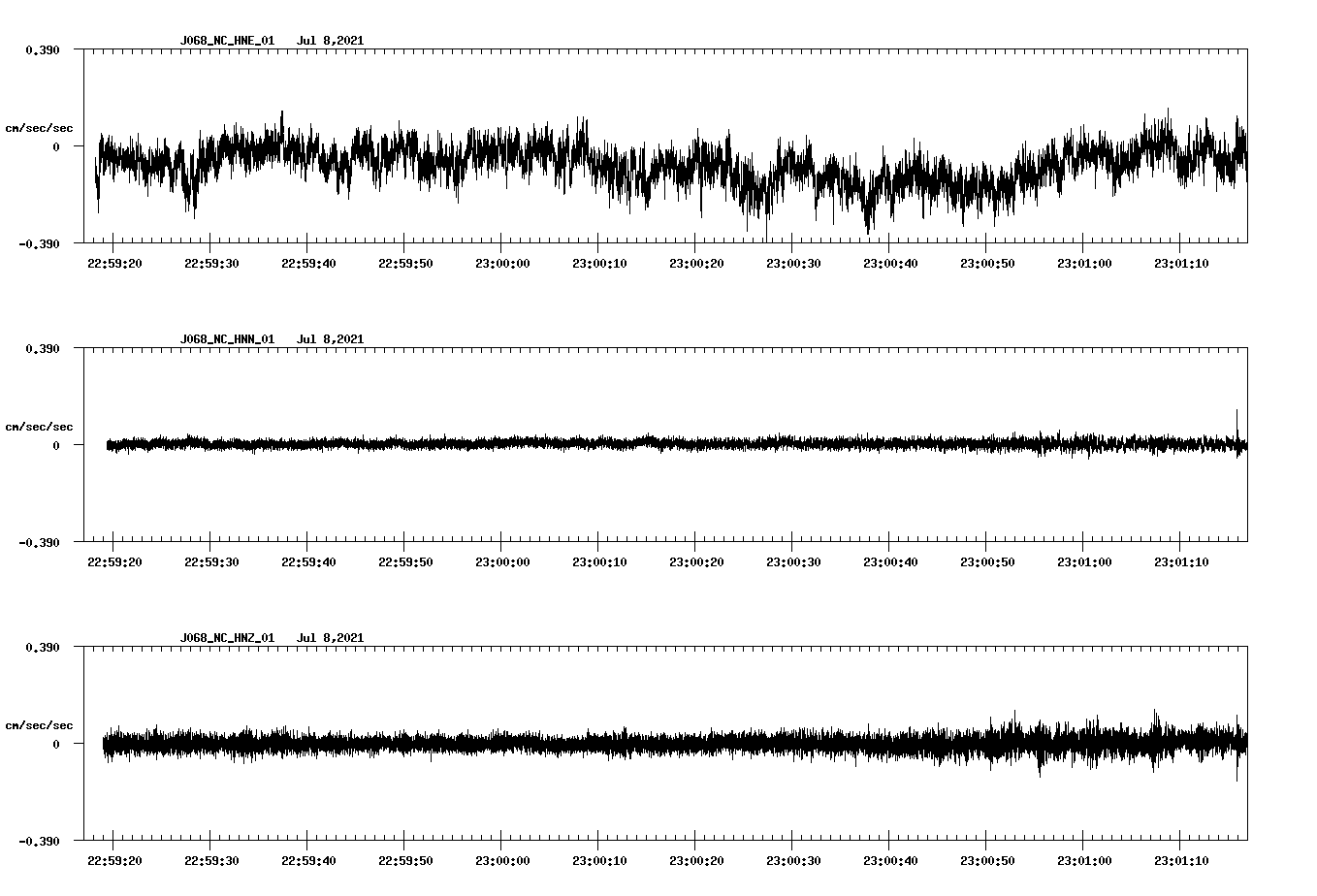The height and width of the screenshot is (896, 1317).
Task: Click the -0.390 lower limit on HNE axis
Action: pos(40,243)
